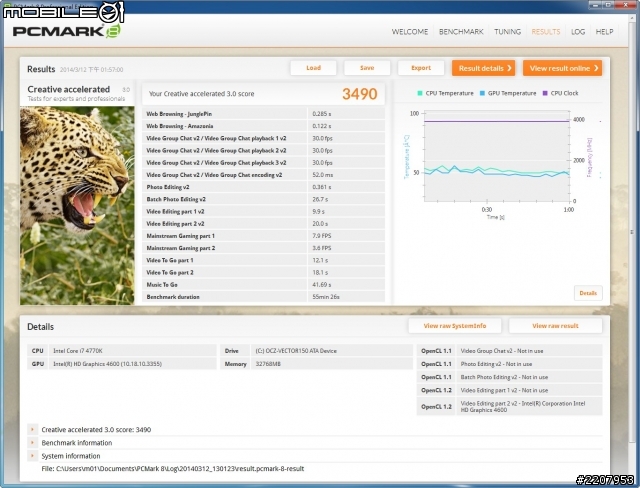This screenshot has height=488, width=640.
Task: Click the Export button
Action: pos(421,68)
